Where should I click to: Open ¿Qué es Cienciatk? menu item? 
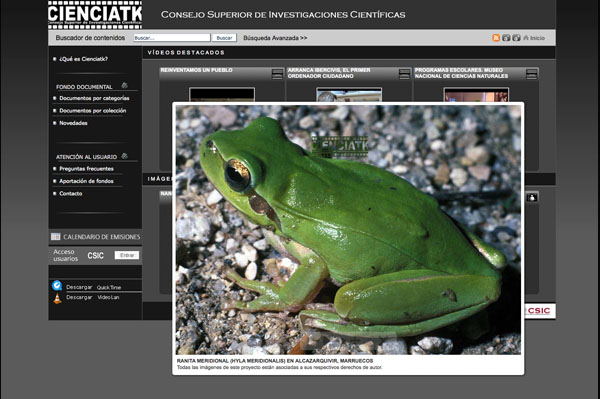point(83,59)
